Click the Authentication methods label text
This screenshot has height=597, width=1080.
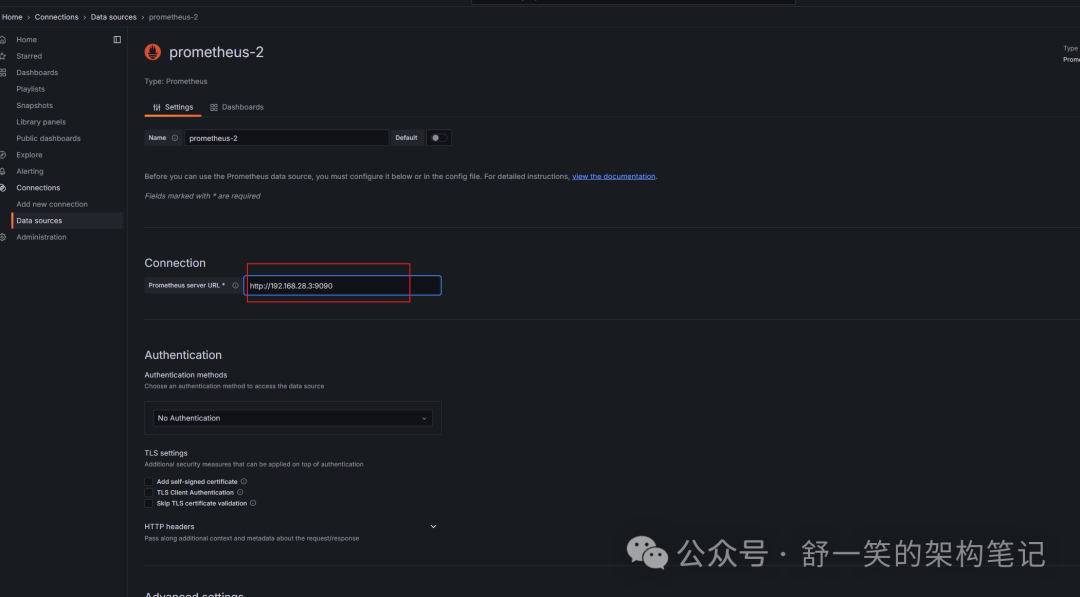point(185,375)
